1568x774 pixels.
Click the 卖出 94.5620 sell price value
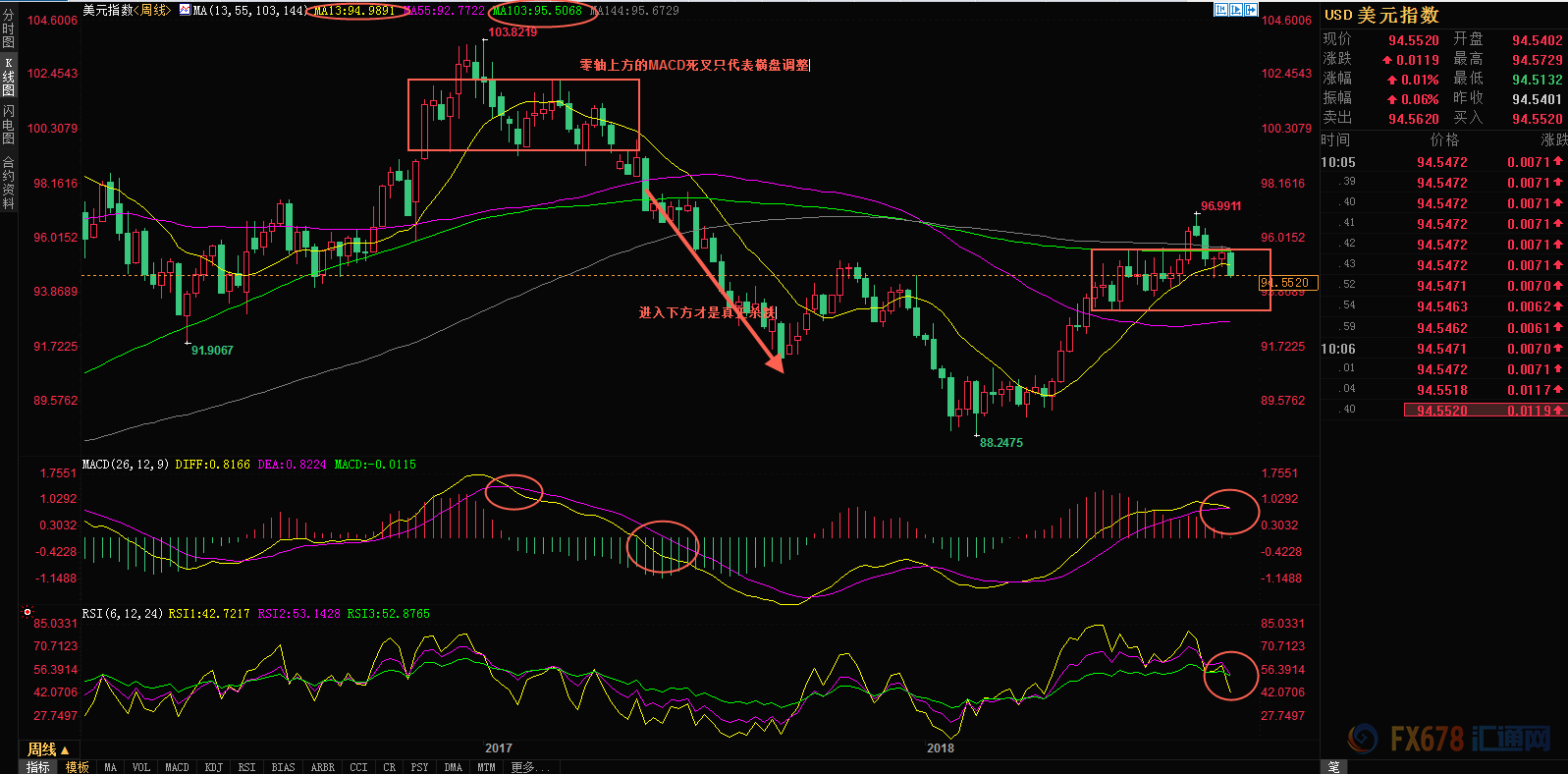(x=1414, y=119)
